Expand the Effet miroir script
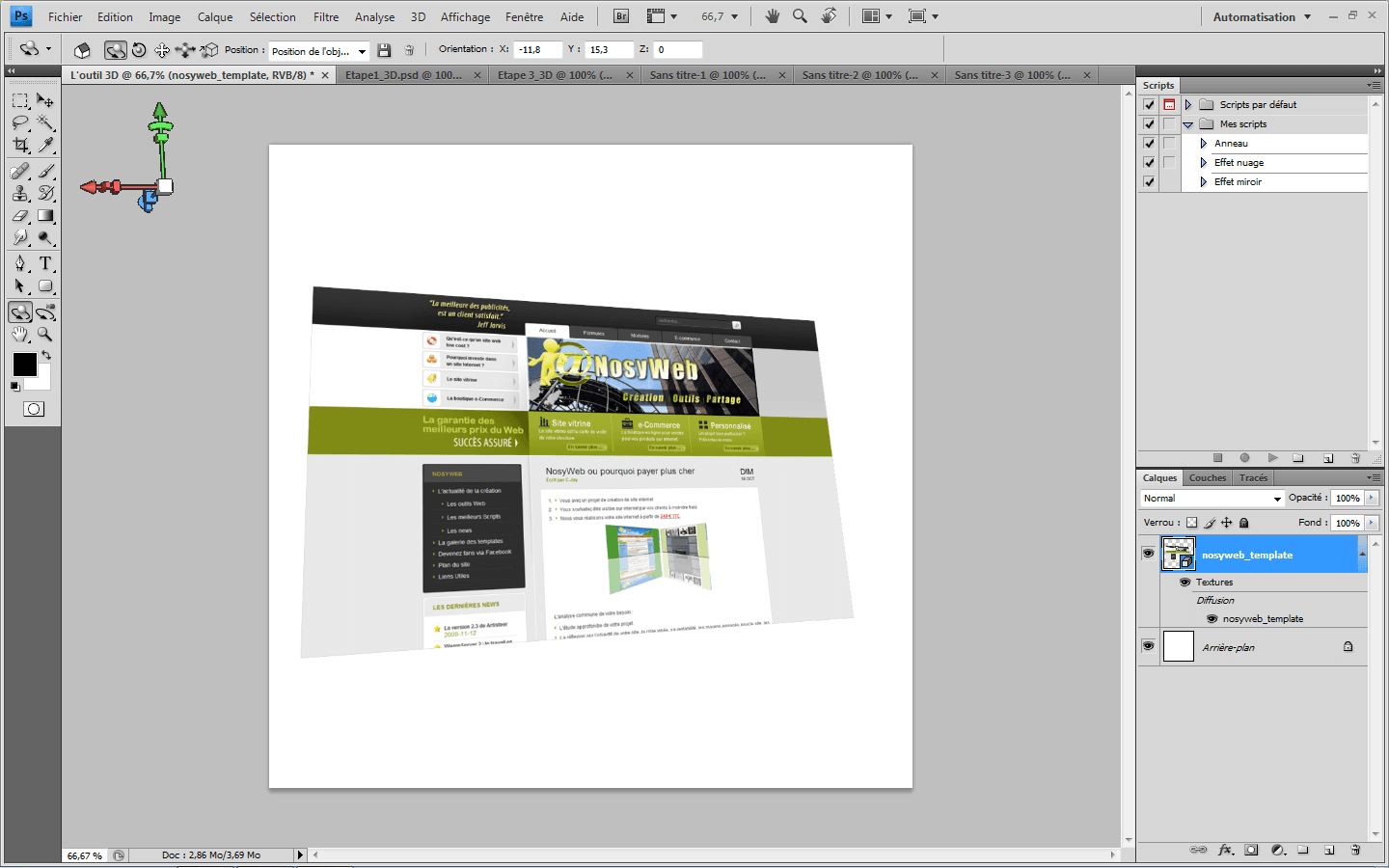The image size is (1389, 868). (1204, 181)
